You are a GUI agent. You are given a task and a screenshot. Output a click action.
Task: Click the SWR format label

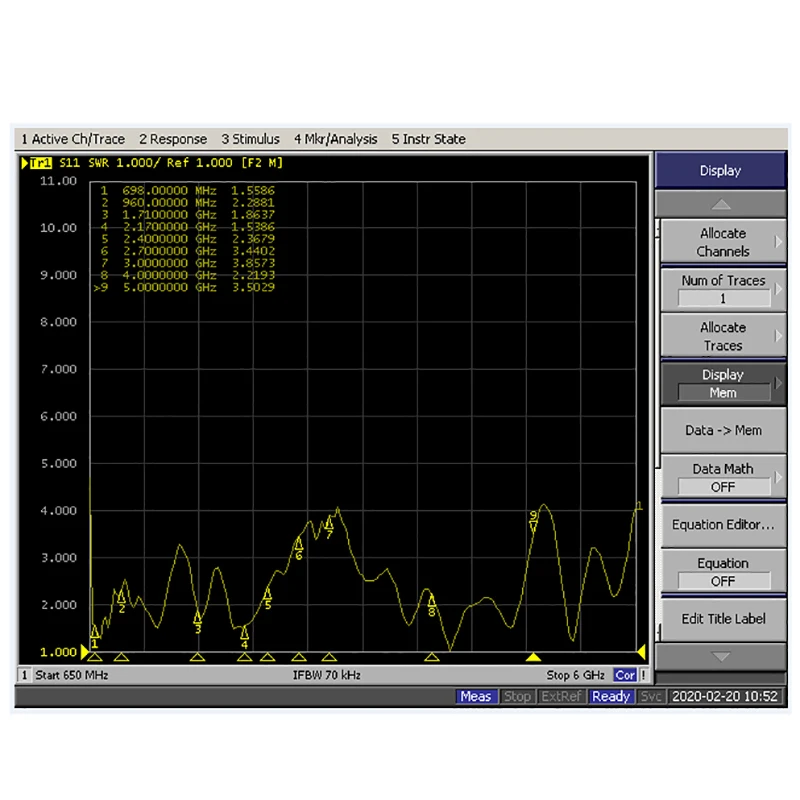98,163
